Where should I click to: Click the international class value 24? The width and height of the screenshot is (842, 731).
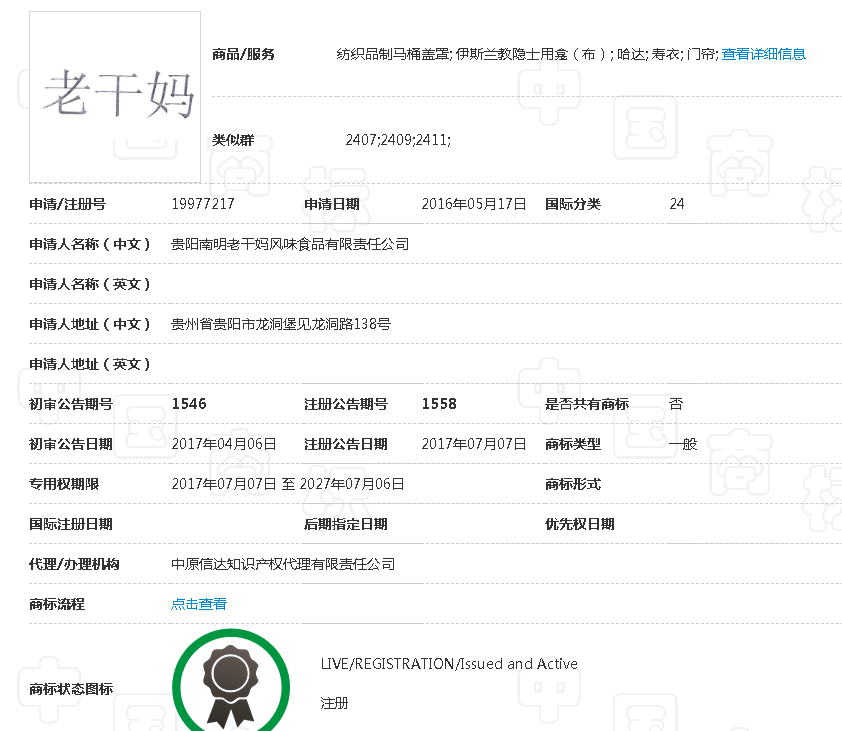(677, 204)
